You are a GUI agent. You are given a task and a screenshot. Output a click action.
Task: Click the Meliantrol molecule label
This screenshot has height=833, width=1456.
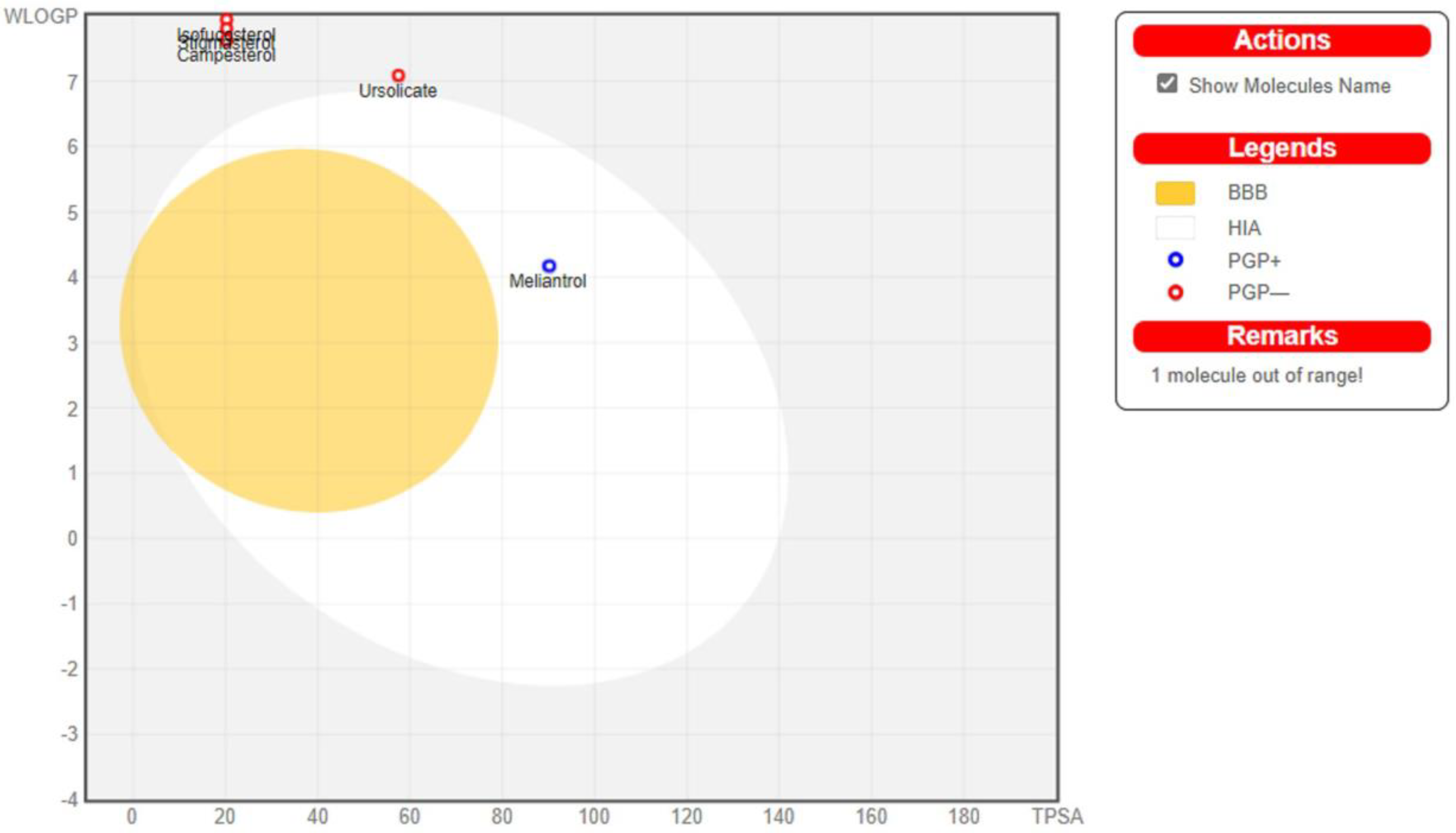click(x=548, y=282)
